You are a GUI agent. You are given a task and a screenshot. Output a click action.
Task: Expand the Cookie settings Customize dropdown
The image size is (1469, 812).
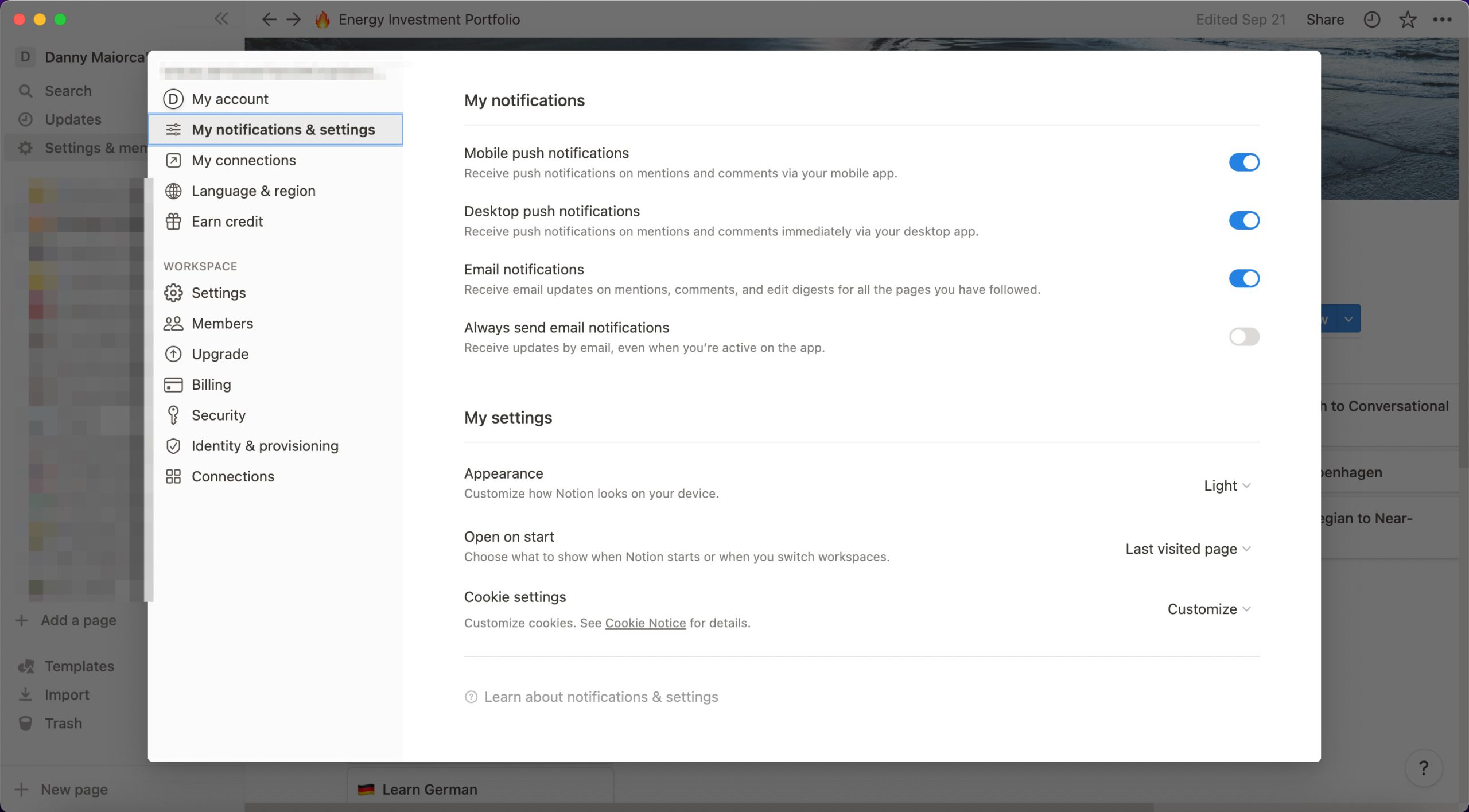(1210, 608)
